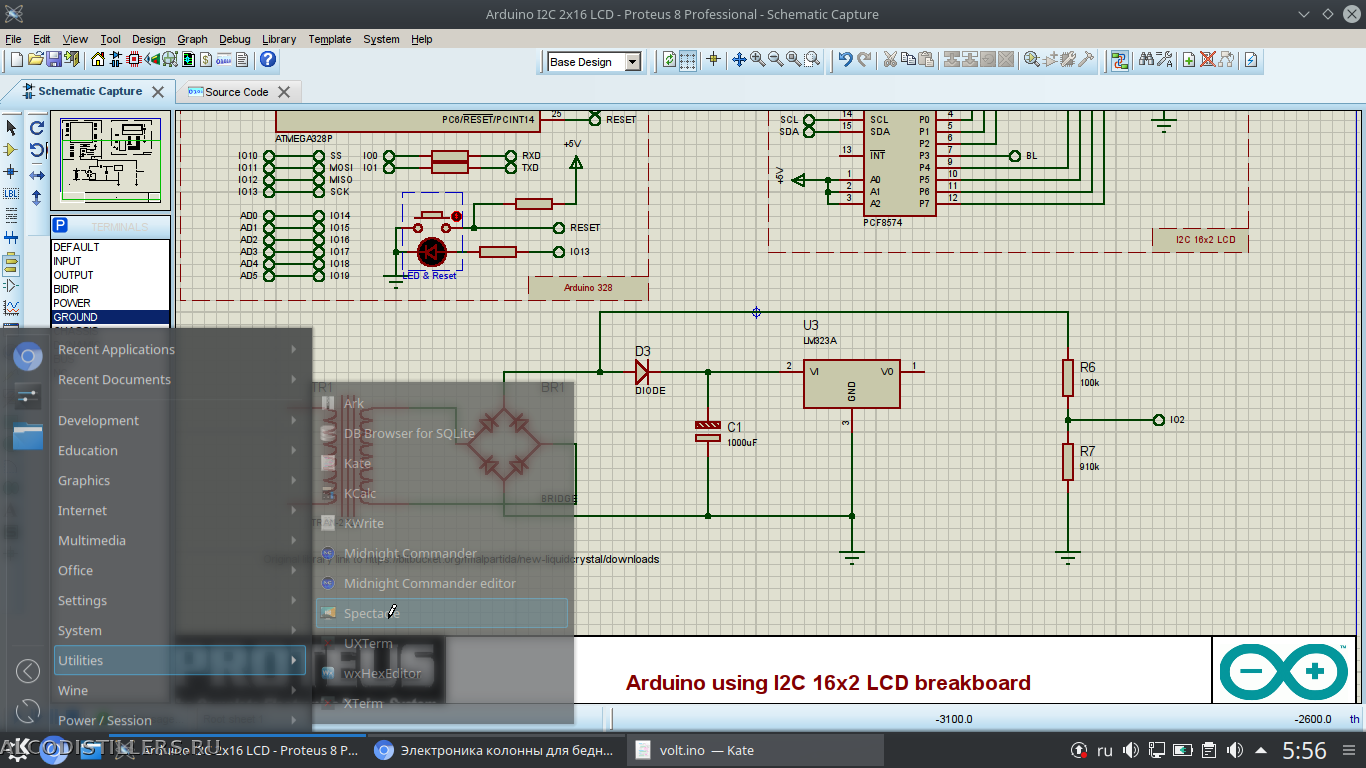The height and width of the screenshot is (768, 1366).
Task: Select DEFAULT in the terminals list
Action: pyautogui.click(x=111, y=247)
